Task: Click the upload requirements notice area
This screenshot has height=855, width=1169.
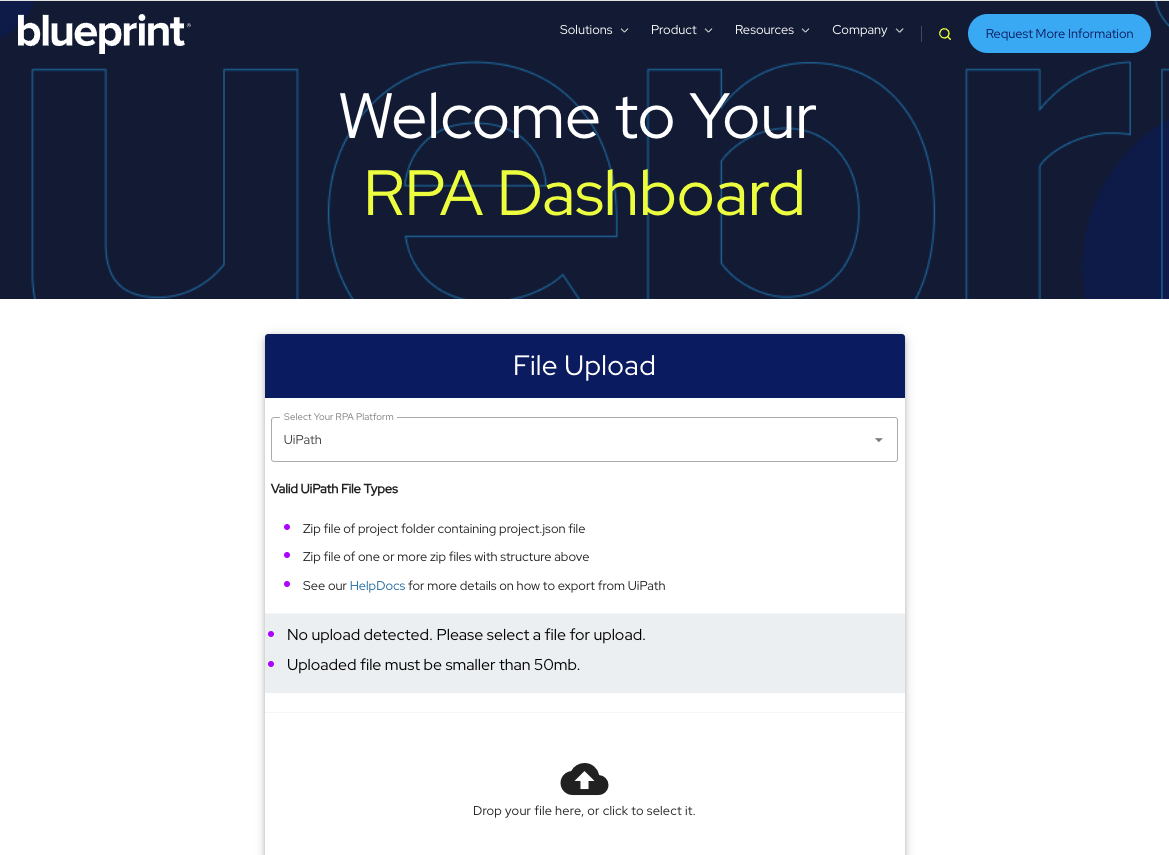Action: 584,649
